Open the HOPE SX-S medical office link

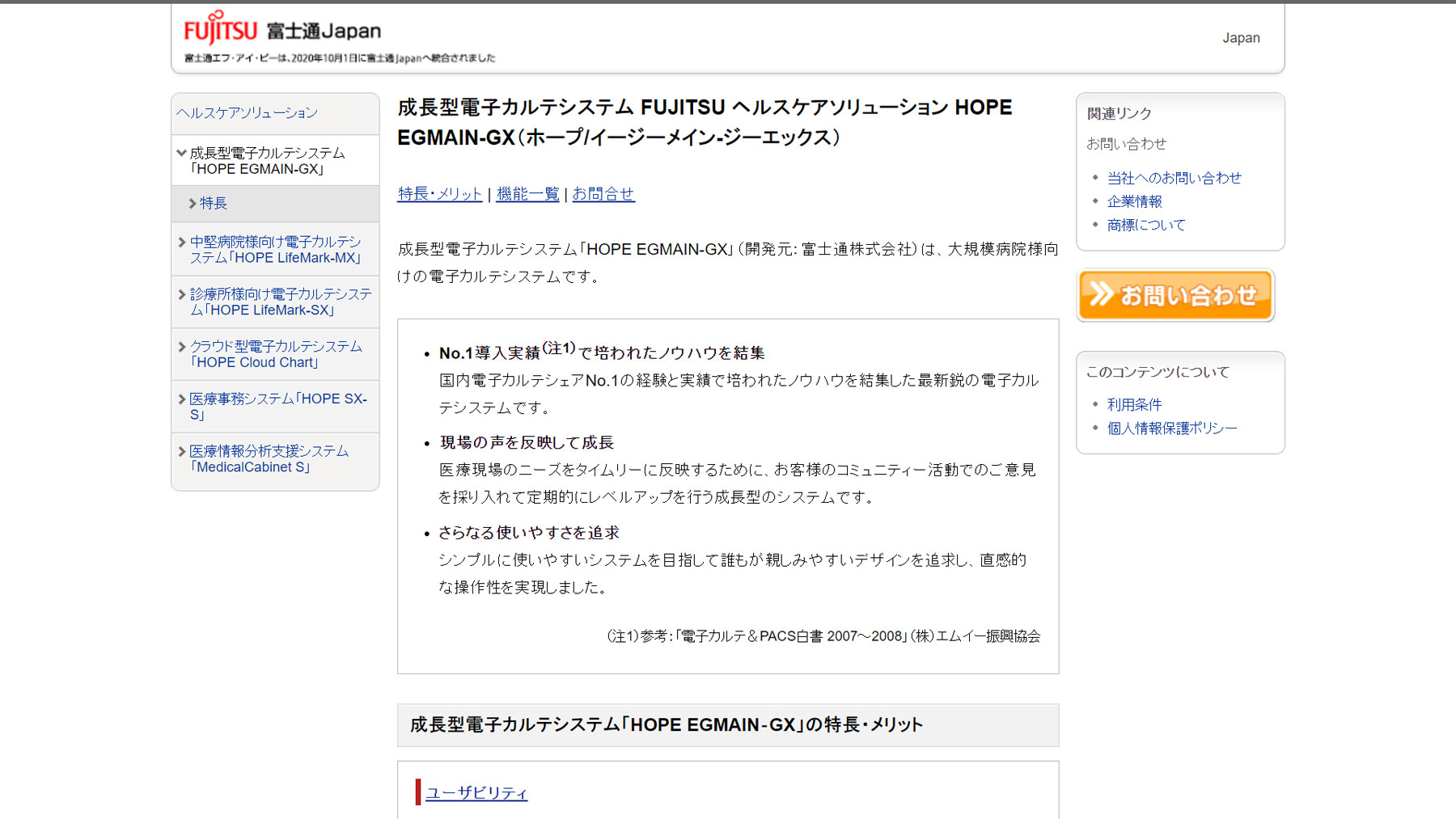(x=277, y=407)
